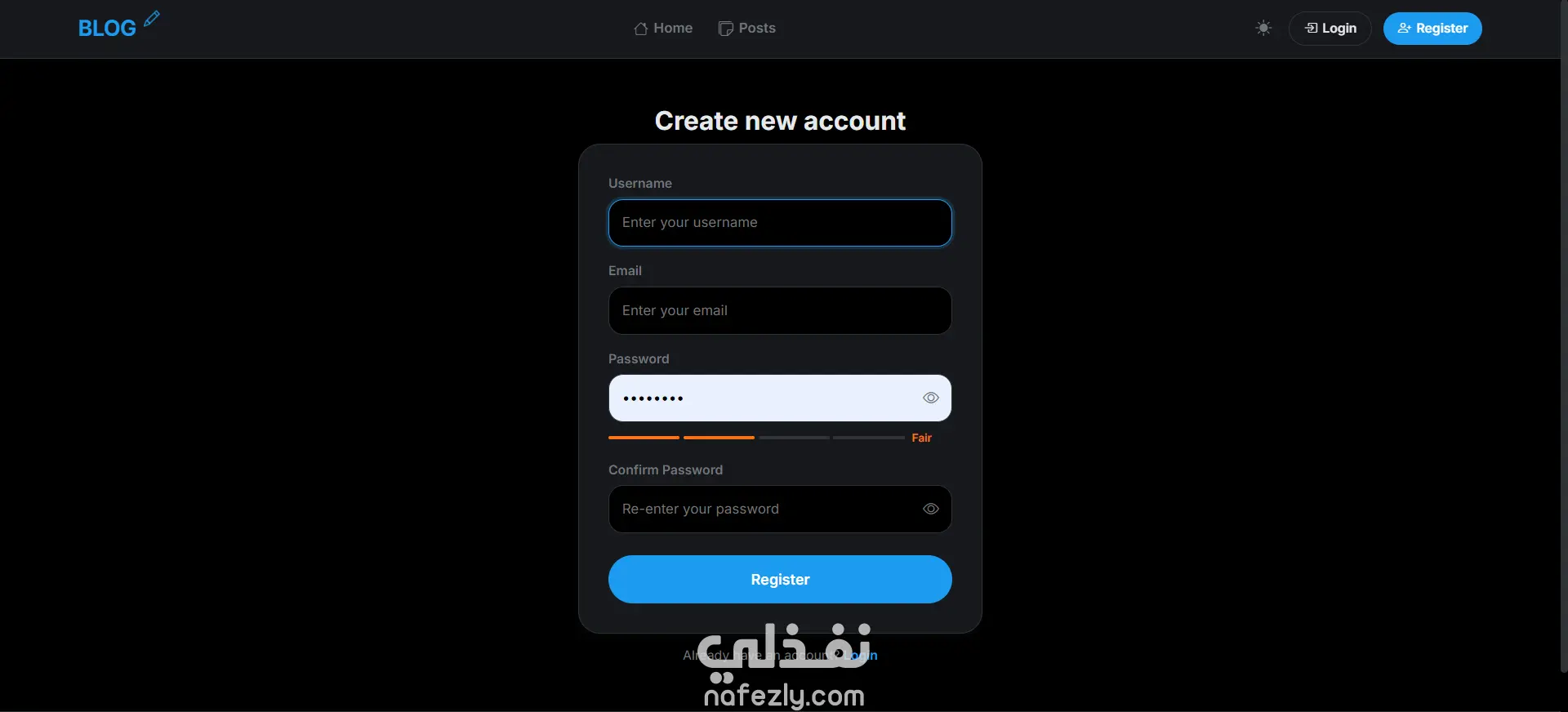The image size is (1568, 712).
Task: Open the Home navigation item
Action: 663,29
